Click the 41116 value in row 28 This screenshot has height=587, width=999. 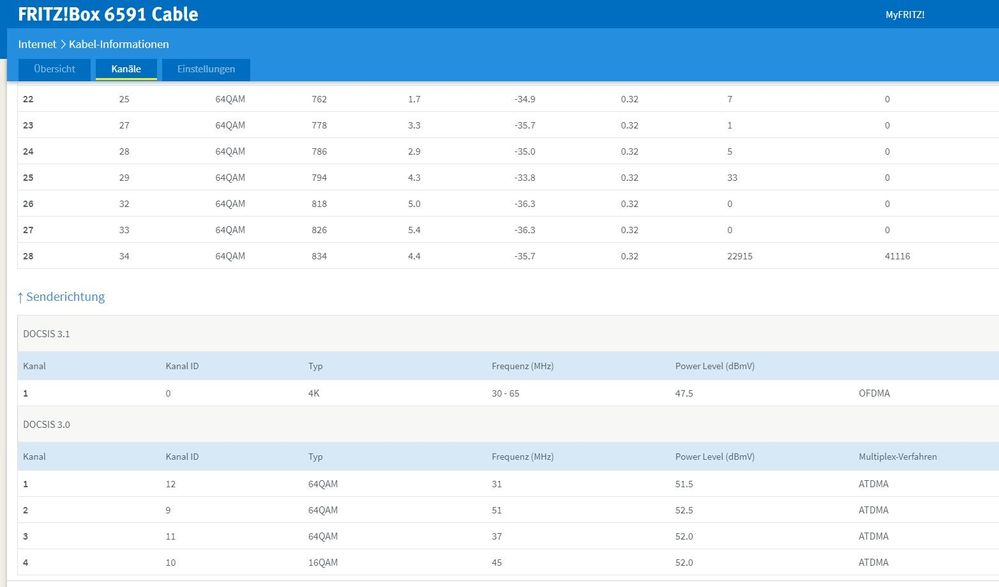point(897,256)
